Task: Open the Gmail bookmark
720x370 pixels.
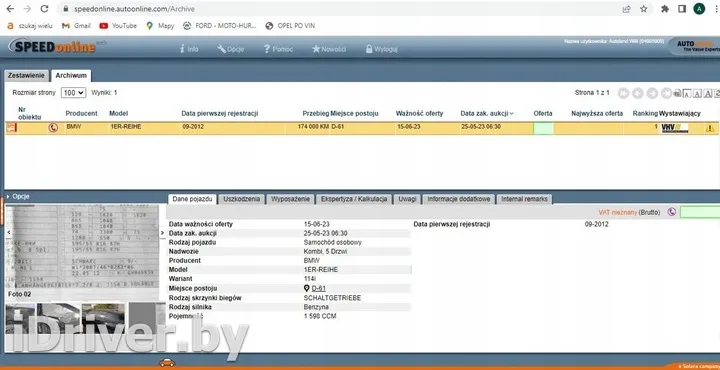Action: tap(77, 26)
